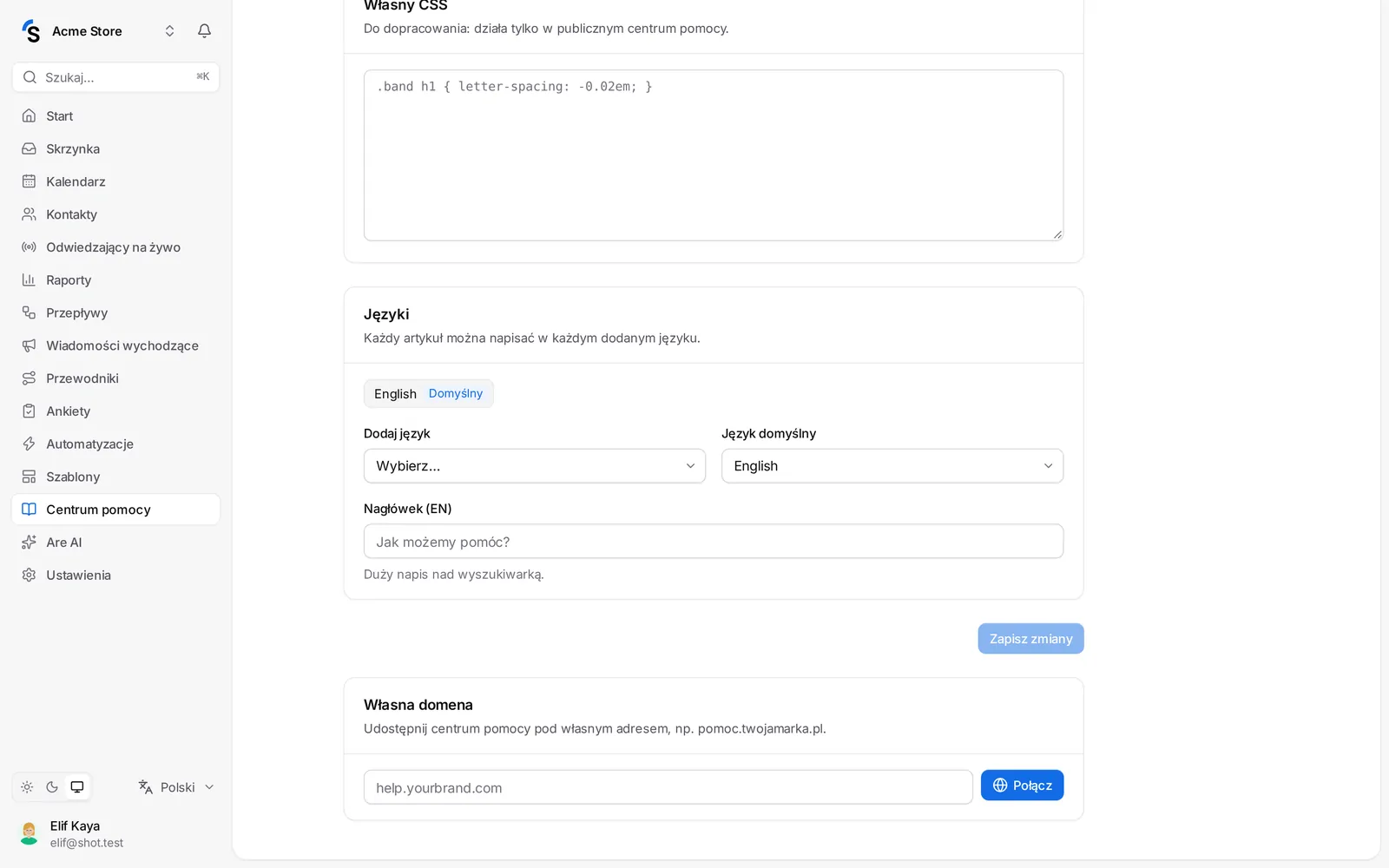Select system theme monitor toggle
This screenshot has height=868, width=1389.
[x=77, y=787]
